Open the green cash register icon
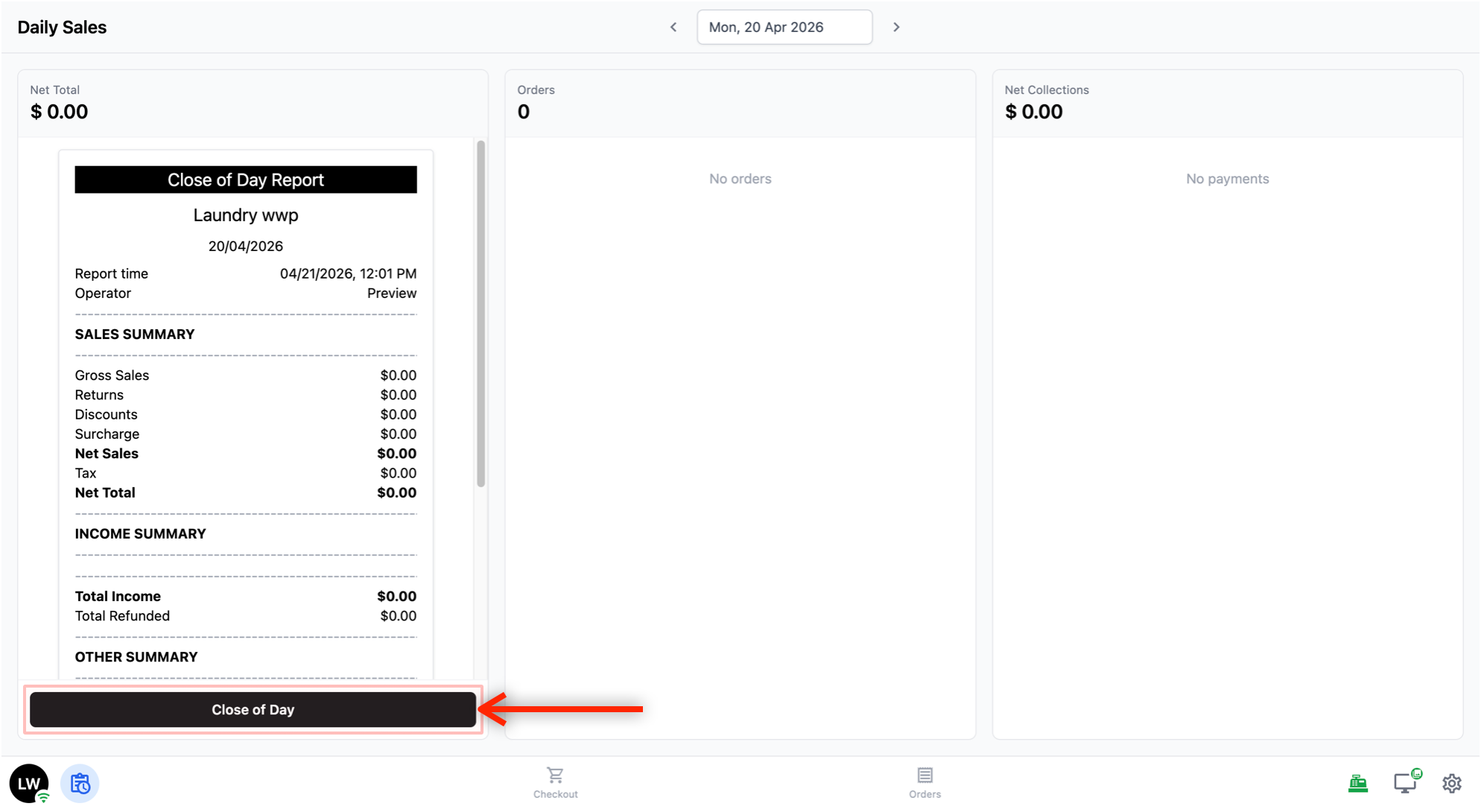This screenshot has height=812, width=1484. click(1357, 783)
